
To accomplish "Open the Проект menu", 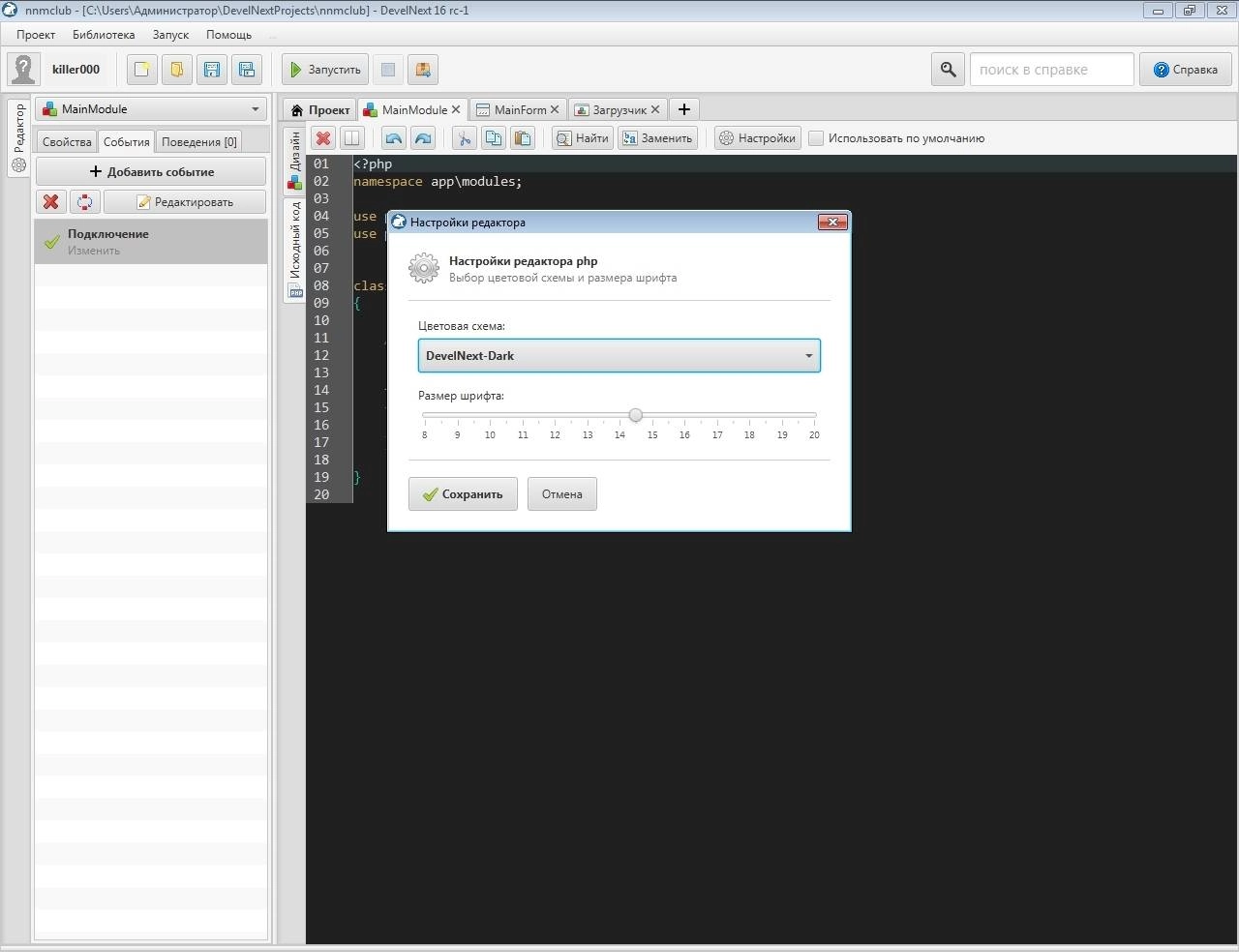I will click(36, 34).
